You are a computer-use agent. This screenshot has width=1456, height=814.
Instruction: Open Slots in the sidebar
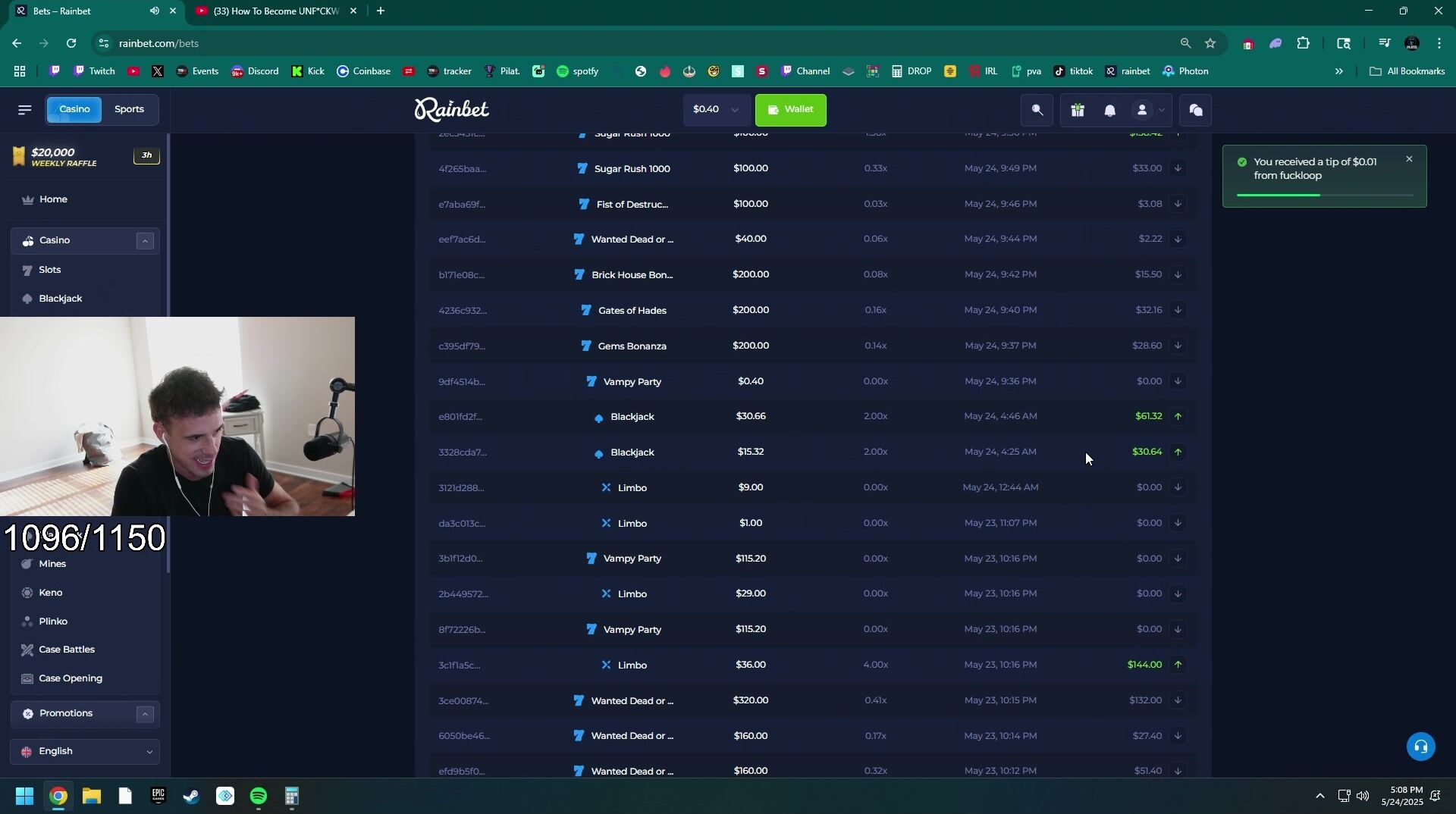[x=50, y=270]
